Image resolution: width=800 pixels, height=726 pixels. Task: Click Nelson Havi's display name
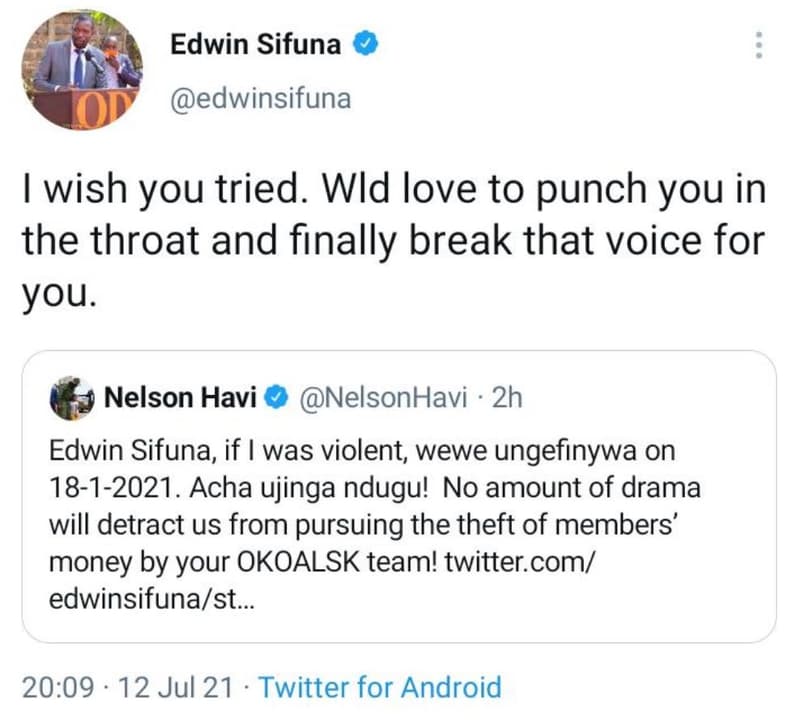coord(181,397)
